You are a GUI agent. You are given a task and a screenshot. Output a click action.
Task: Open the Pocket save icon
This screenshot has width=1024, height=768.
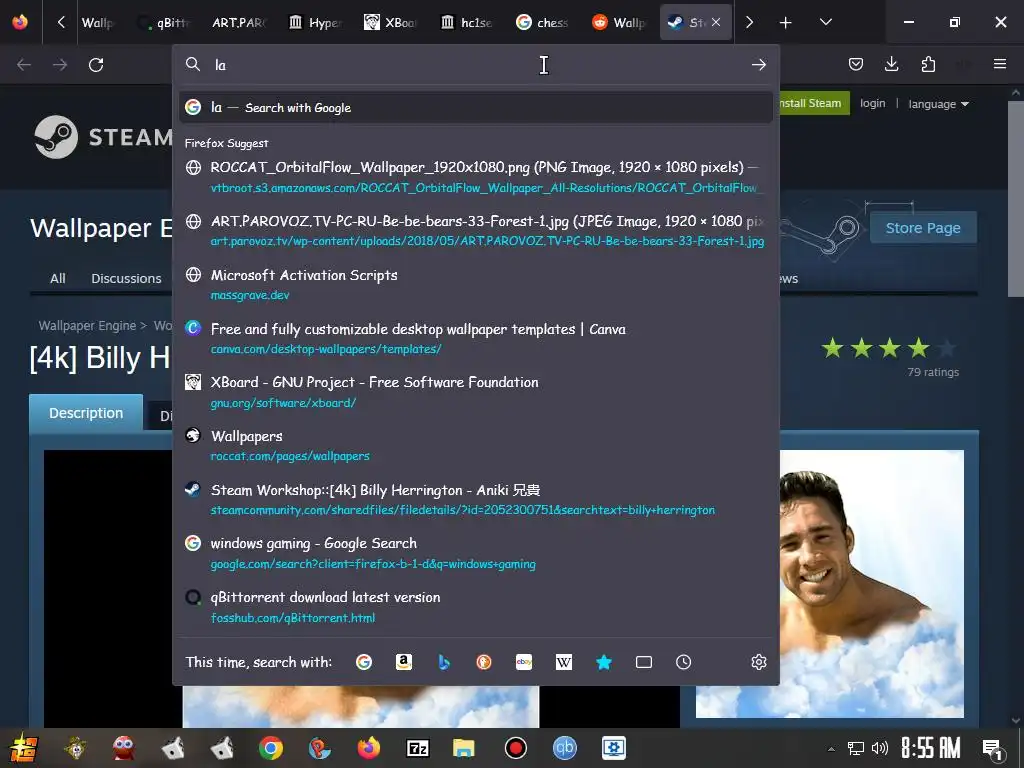(856, 64)
